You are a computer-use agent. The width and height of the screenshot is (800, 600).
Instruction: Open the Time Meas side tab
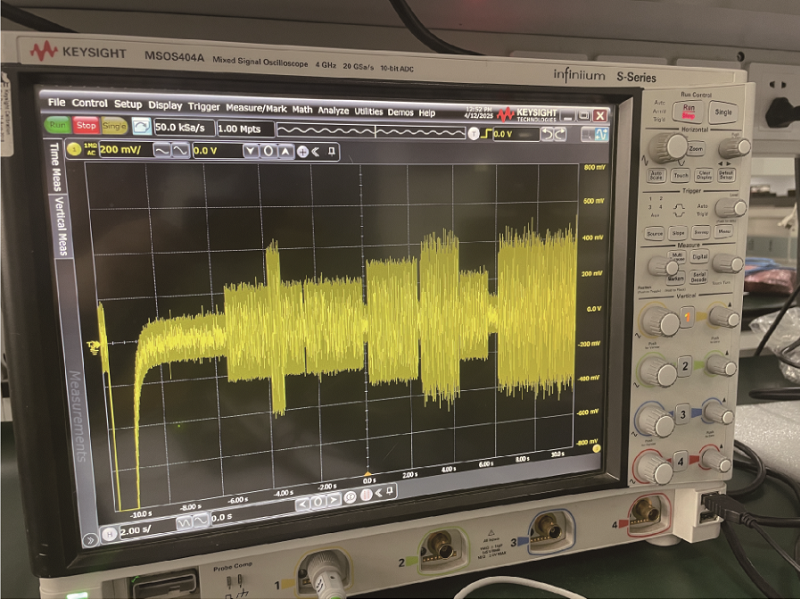tap(55, 163)
